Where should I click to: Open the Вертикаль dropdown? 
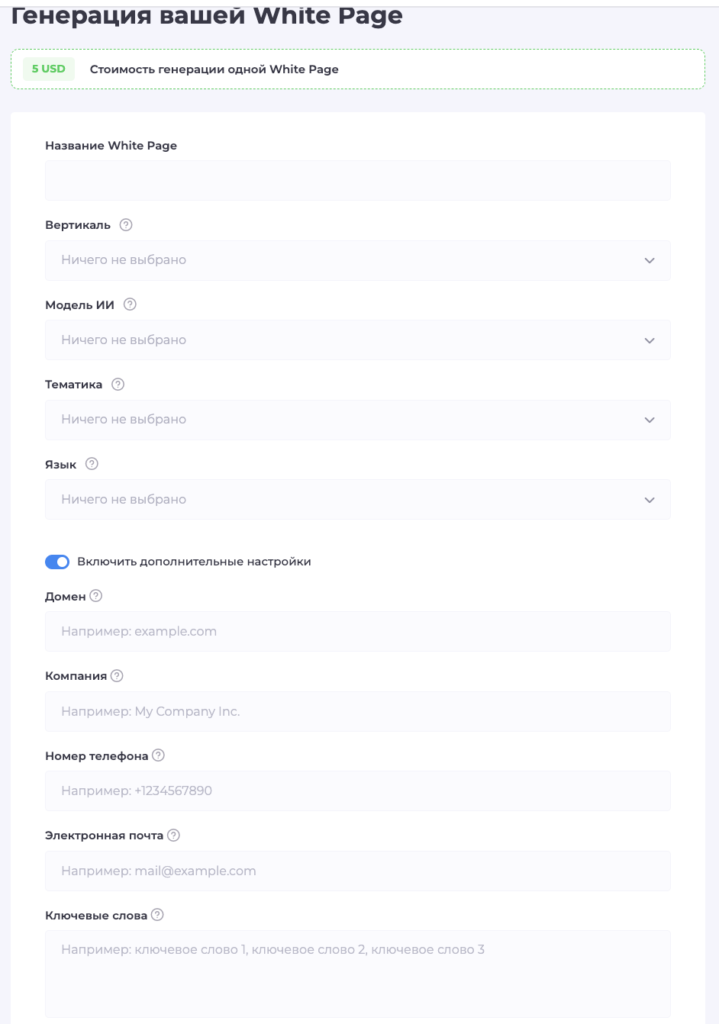(x=357, y=260)
